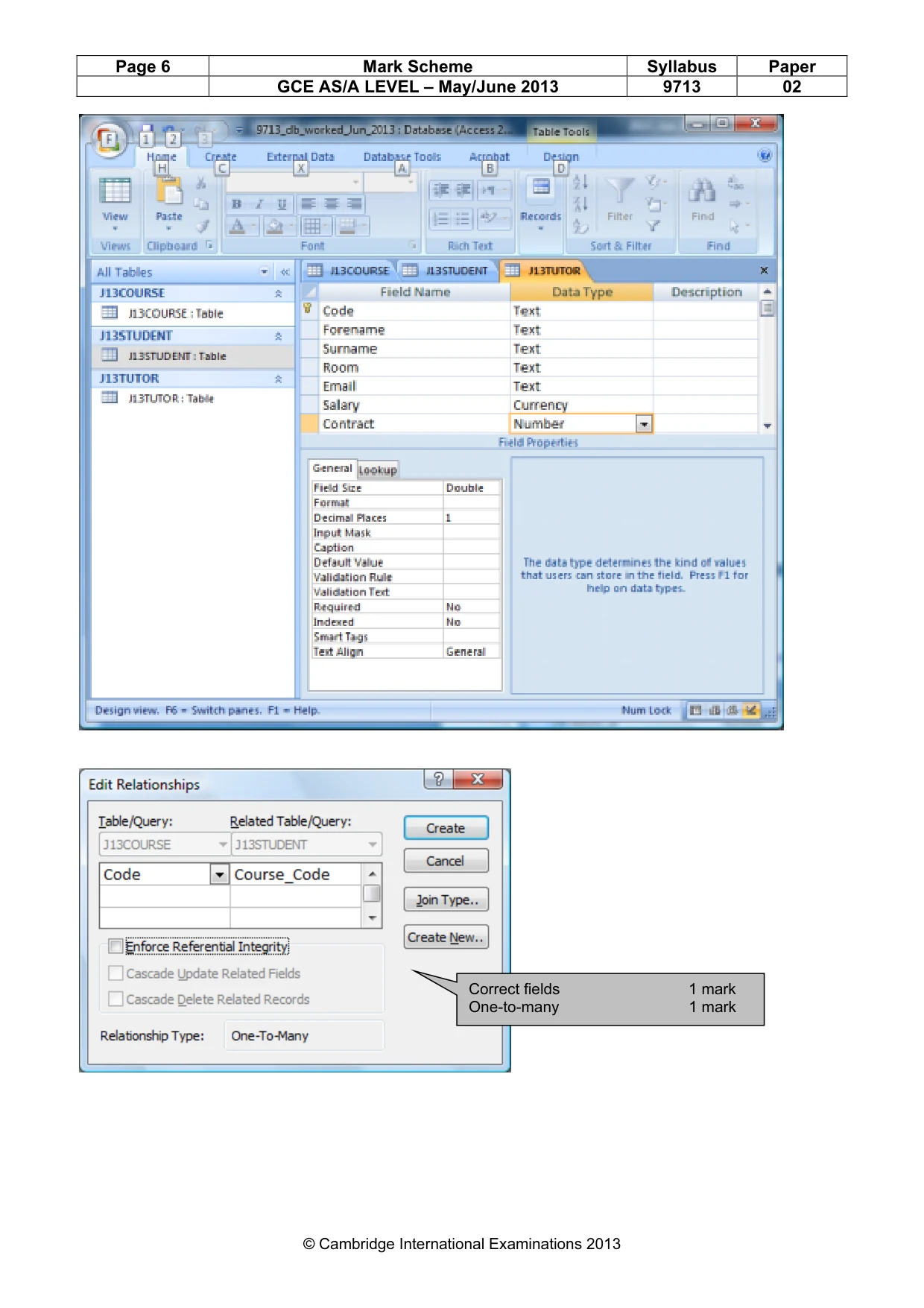This screenshot has height=1308, width=924.
Task: Click the Design View icon in status bar
Action: (750, 710)
